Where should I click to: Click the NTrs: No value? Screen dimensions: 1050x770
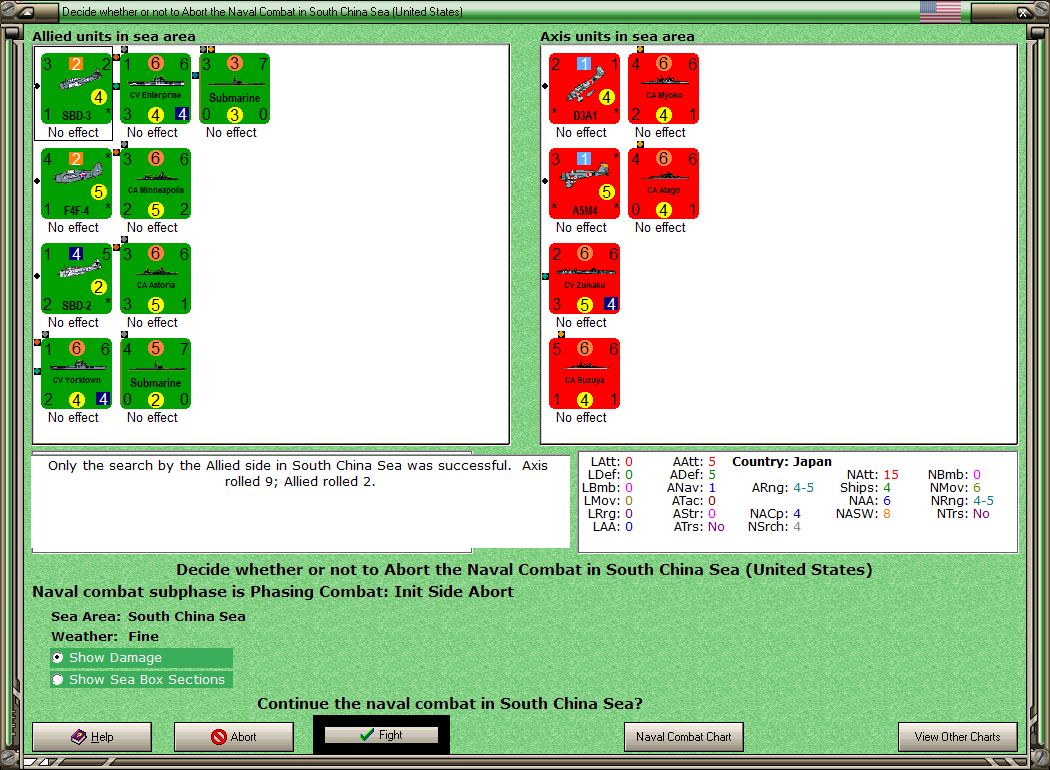[963, 514]
